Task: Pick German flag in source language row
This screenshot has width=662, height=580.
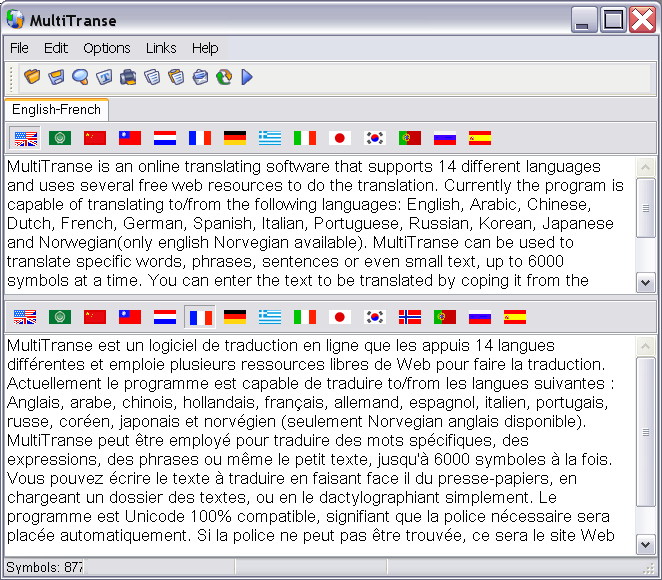Action: [x=235, y=138]
